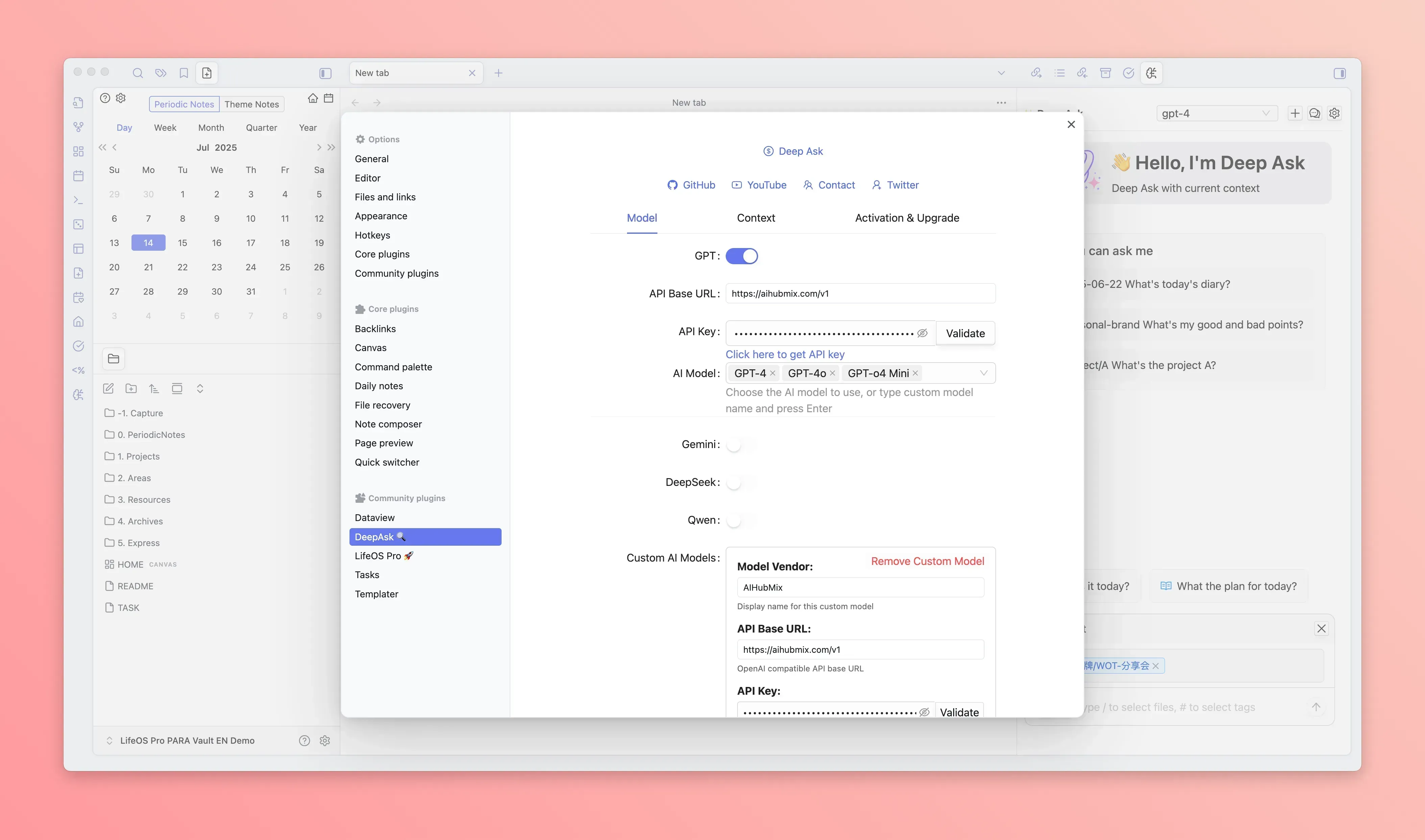Screen dimensions: 1425x840
Task: Click the Validate button next to API Key
Action: [965, 333]
